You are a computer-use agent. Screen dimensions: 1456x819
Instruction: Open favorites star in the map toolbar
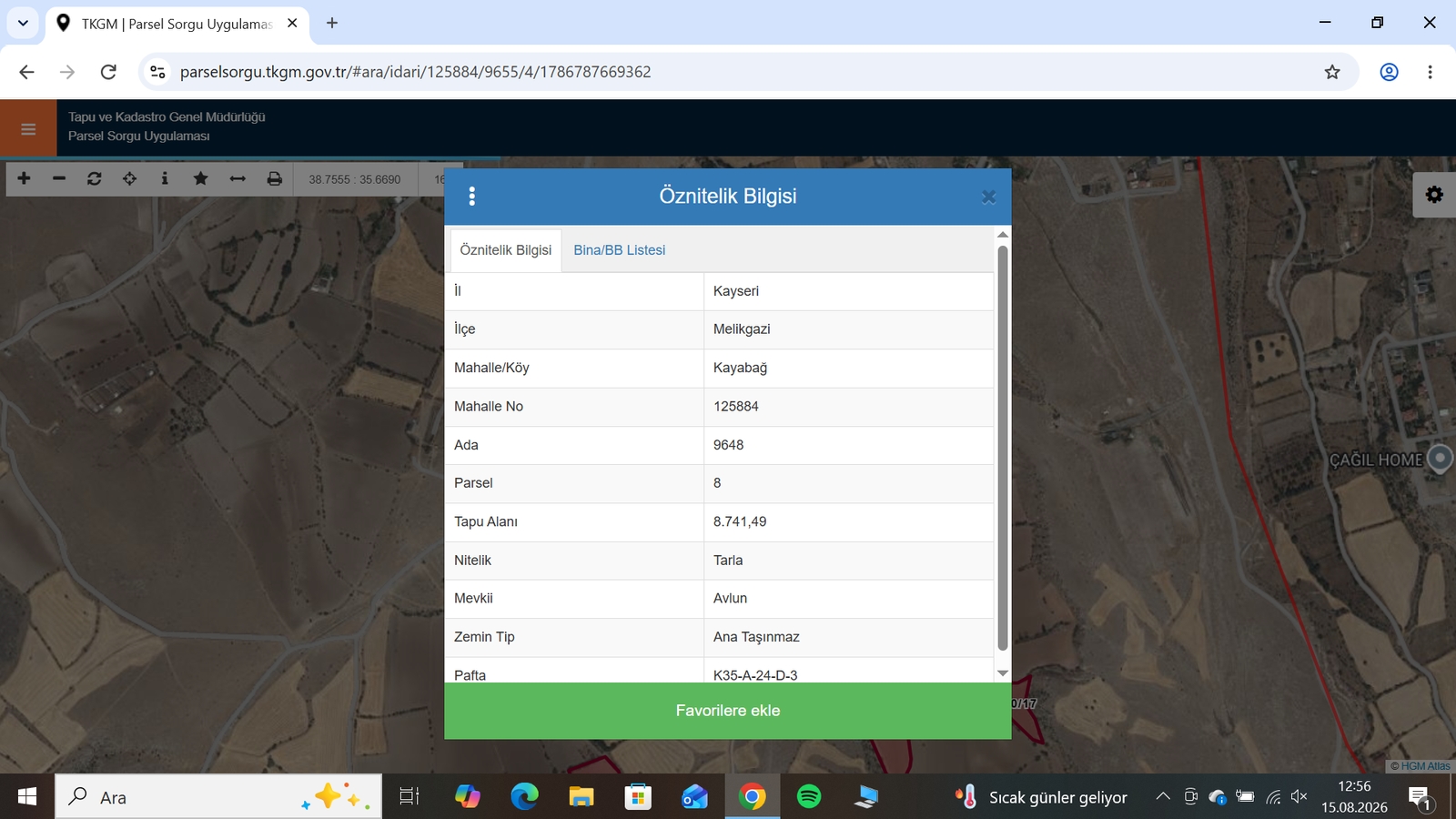click(201, 178)
